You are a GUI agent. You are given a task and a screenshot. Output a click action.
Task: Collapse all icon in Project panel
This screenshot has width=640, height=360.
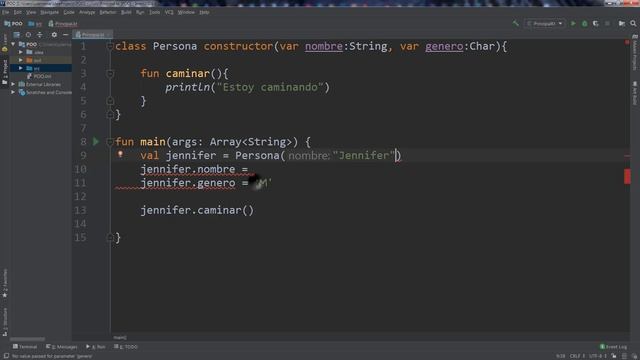point(40,35)
